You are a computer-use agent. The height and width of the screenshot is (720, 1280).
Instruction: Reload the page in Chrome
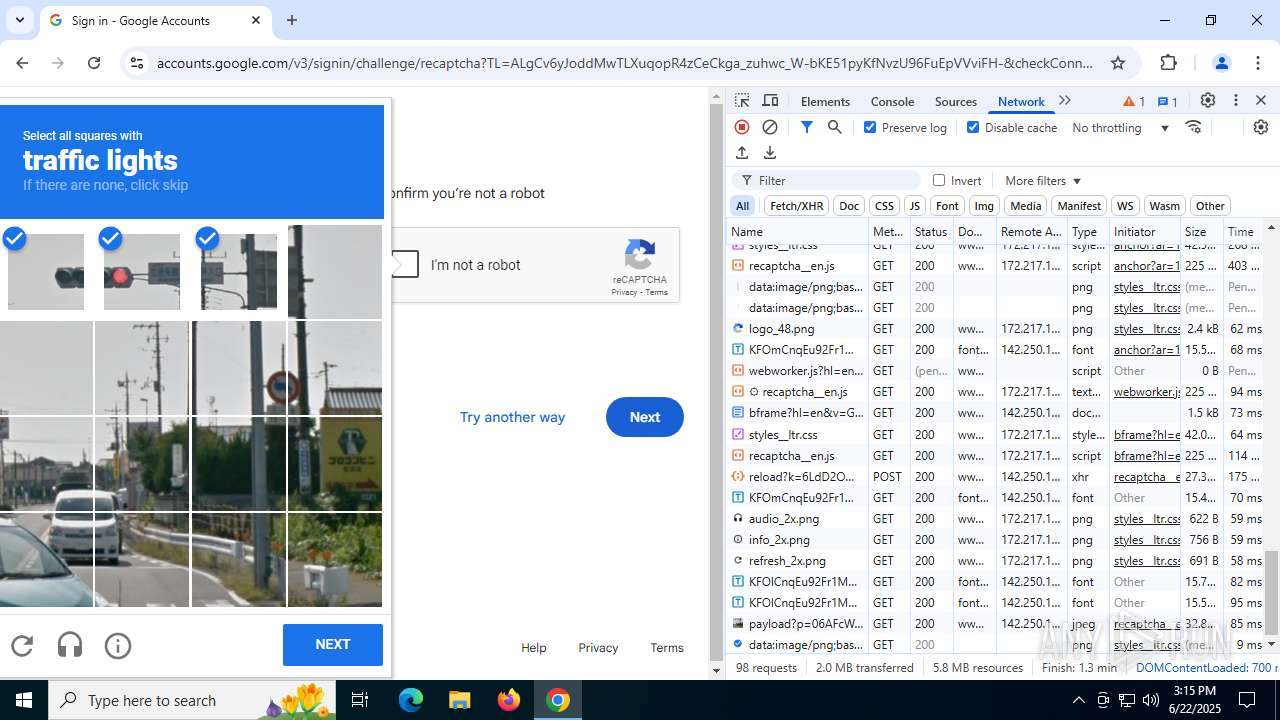coord(94,63)
